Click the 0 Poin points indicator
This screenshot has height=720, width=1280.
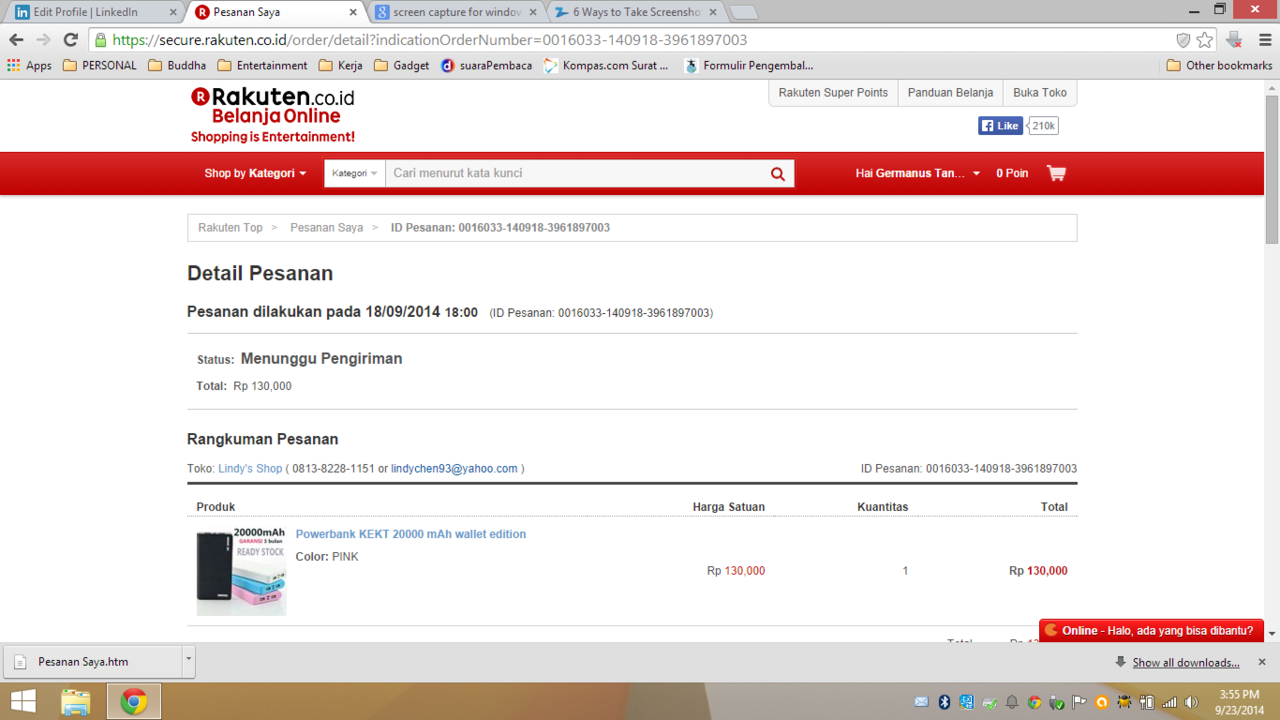click(x=1012, y=173)
